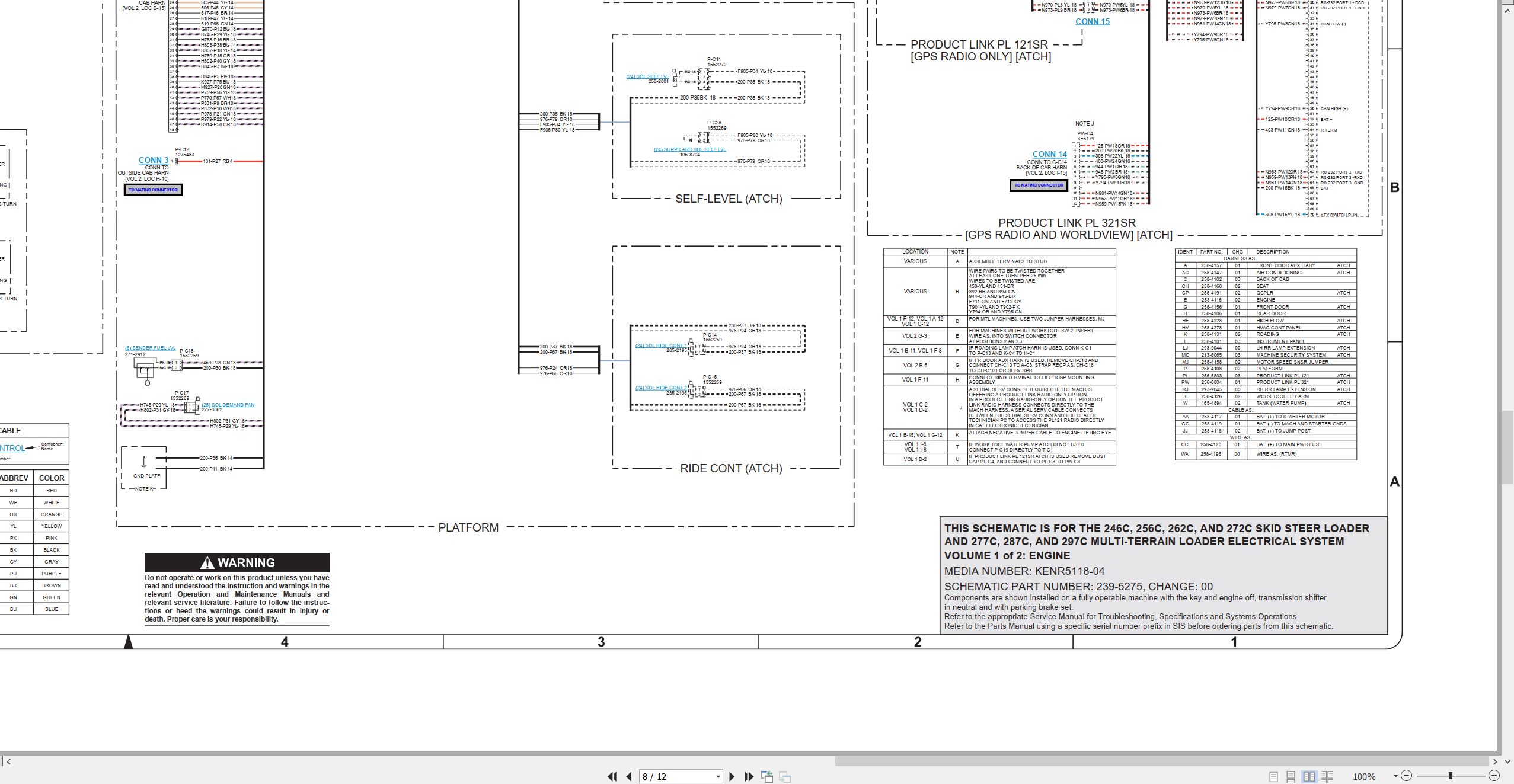1514x784 pixels.
Task: Switch to continuous facing view
Action: (1327, 776)
